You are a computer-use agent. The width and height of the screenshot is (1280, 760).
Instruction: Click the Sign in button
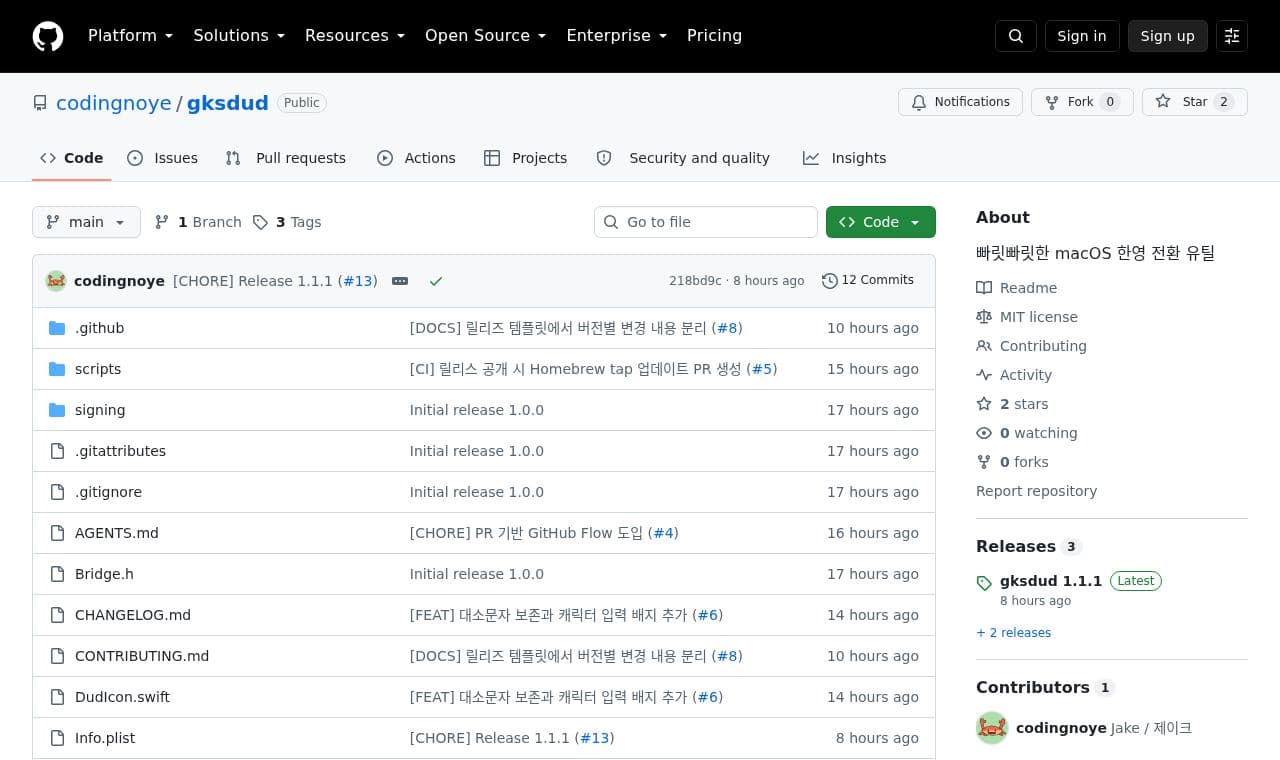point(1082,36)
